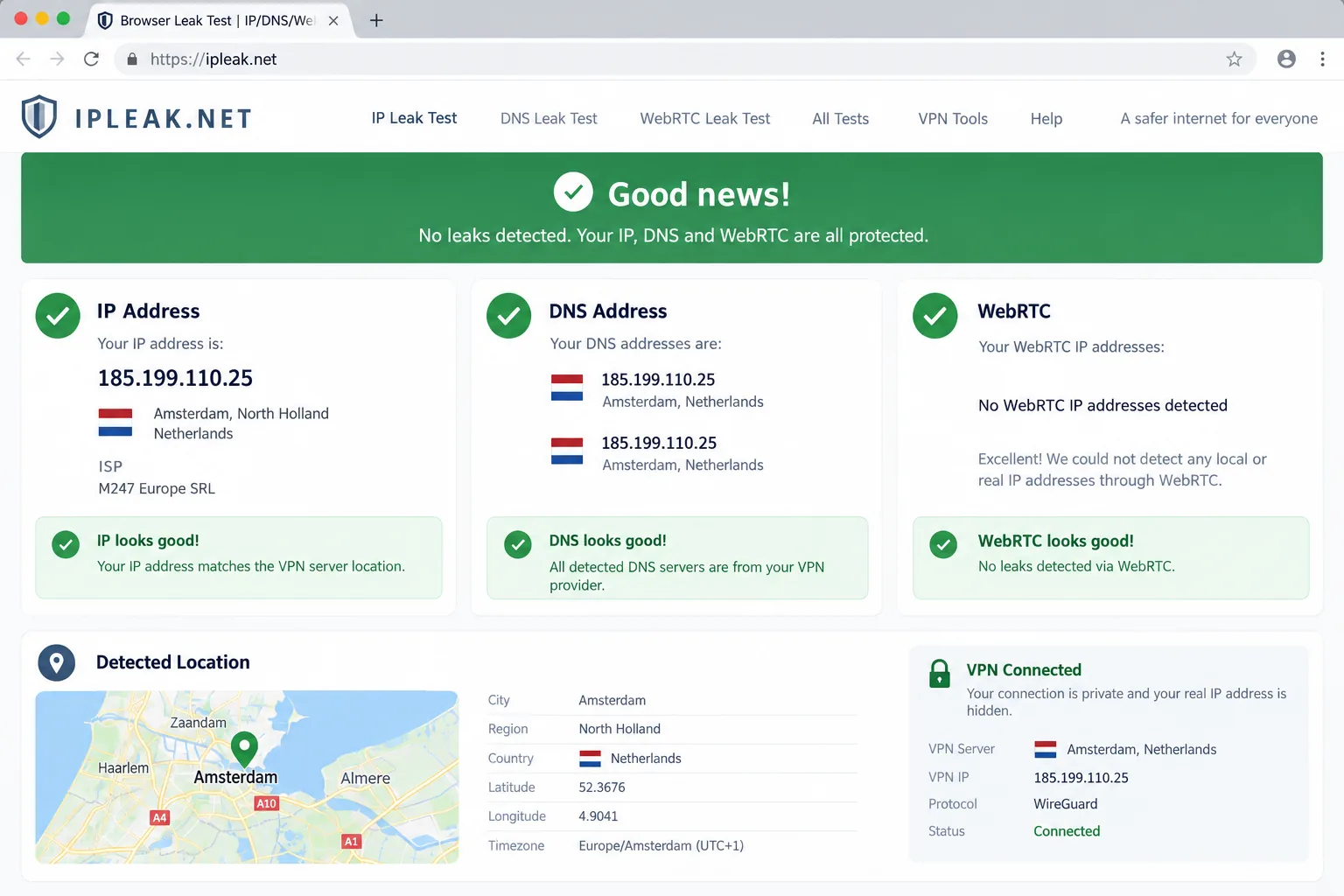The height and width of the screenshot is (896, 1344).
Task: Click the green check next to DNS Address
Action: (508, 316)
